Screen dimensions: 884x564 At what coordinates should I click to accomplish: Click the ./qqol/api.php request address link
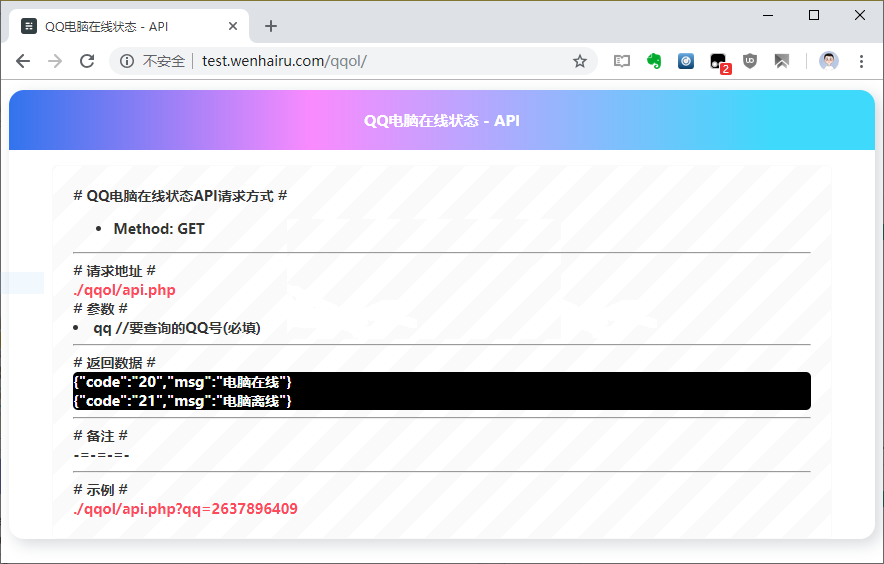(125, 290)
